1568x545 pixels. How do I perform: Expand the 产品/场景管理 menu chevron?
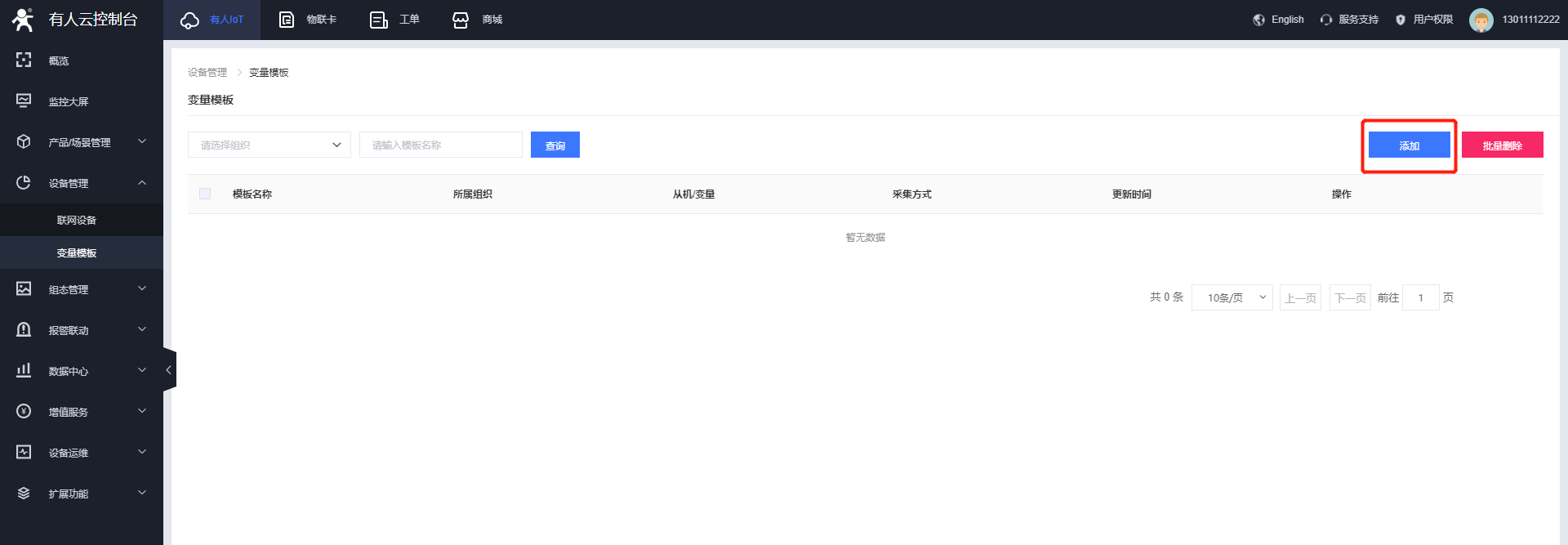click(142, 141)
